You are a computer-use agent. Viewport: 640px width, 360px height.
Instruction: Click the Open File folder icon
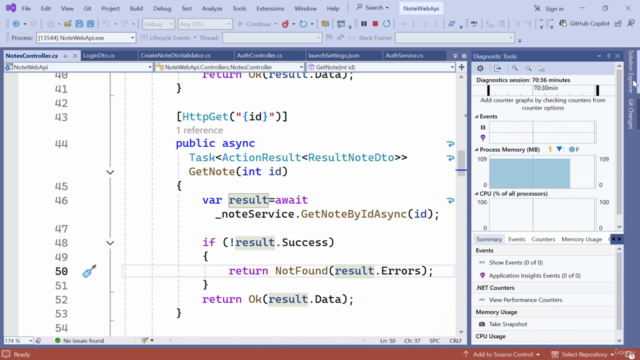(x=67, y=24)
